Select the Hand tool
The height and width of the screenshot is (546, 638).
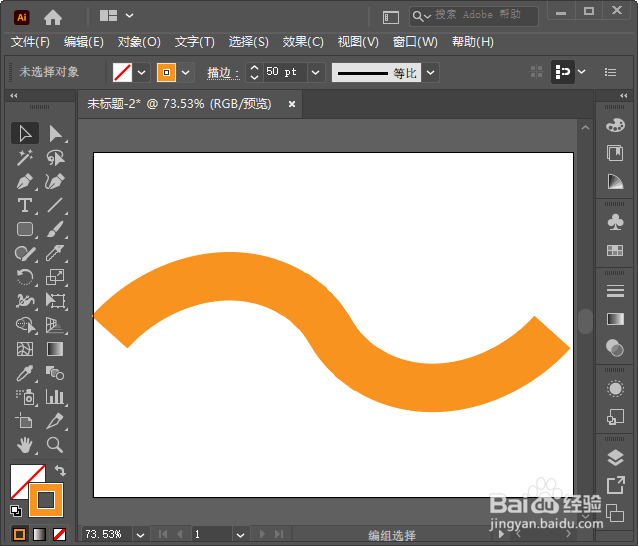(25, 445)
